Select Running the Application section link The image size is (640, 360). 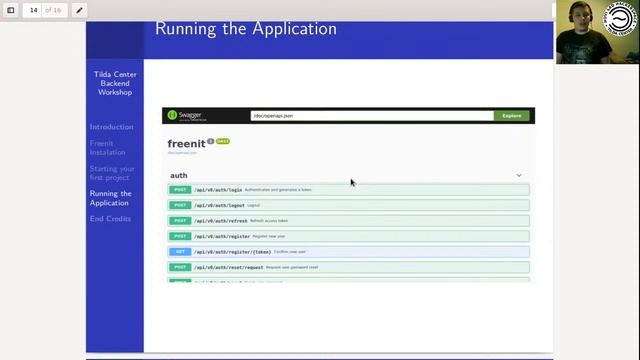tap(111, 198)
